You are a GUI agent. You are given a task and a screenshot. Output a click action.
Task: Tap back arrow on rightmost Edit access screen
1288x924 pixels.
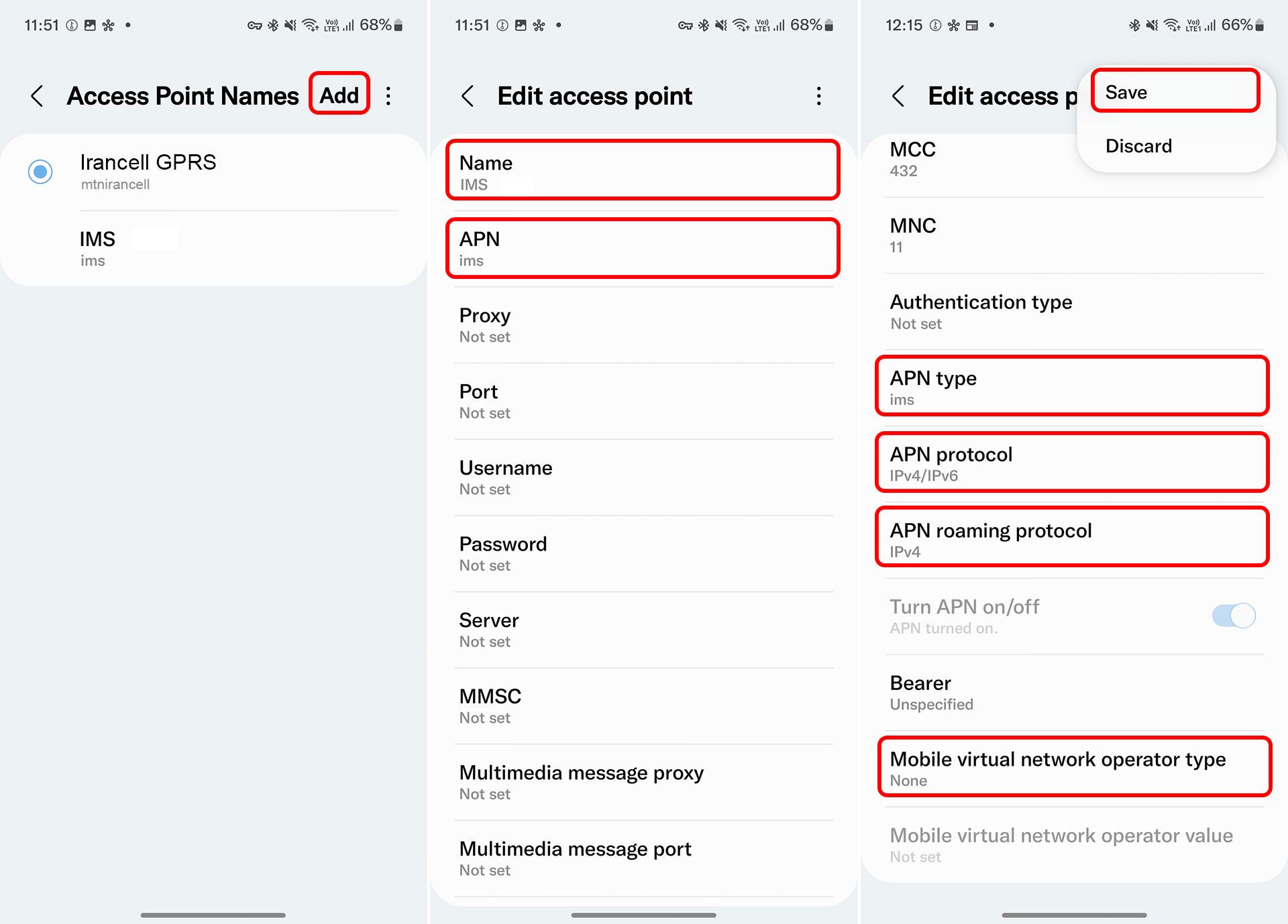[x=899, y=96]
